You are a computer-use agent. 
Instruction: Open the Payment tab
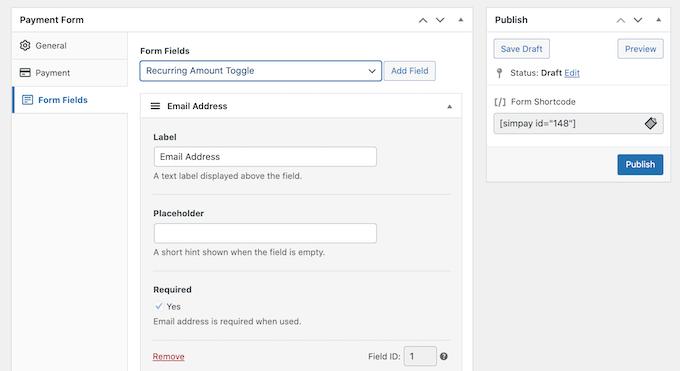70,73
